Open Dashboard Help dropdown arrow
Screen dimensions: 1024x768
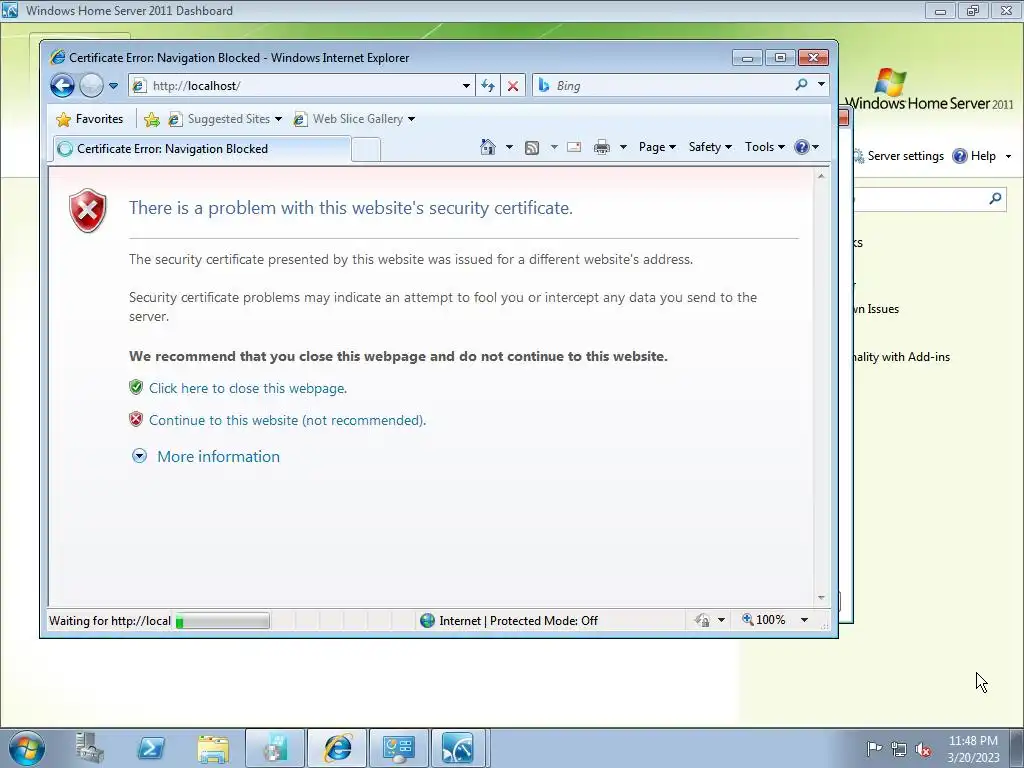click(1008, 157)
